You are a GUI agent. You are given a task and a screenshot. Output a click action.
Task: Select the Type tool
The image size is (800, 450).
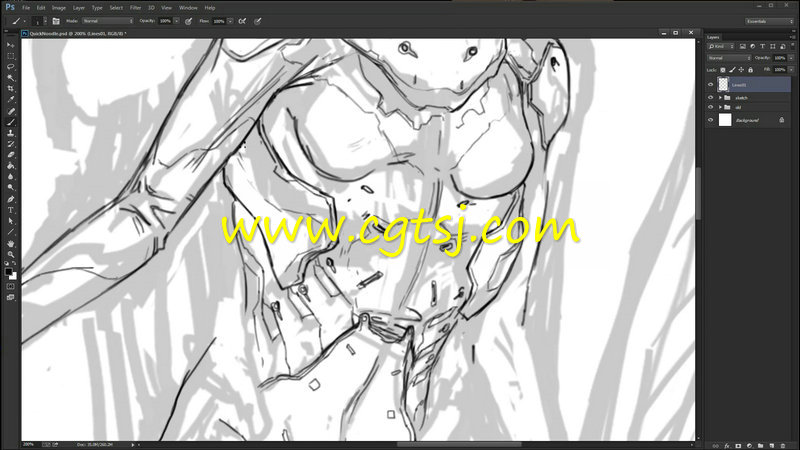click(10, 210)
